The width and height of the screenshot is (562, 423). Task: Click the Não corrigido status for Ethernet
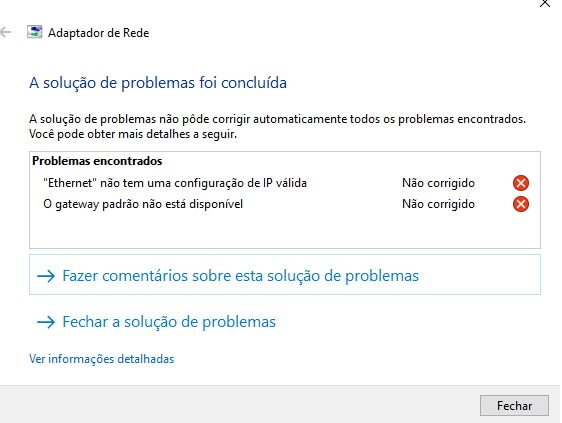tap(438, 183)
